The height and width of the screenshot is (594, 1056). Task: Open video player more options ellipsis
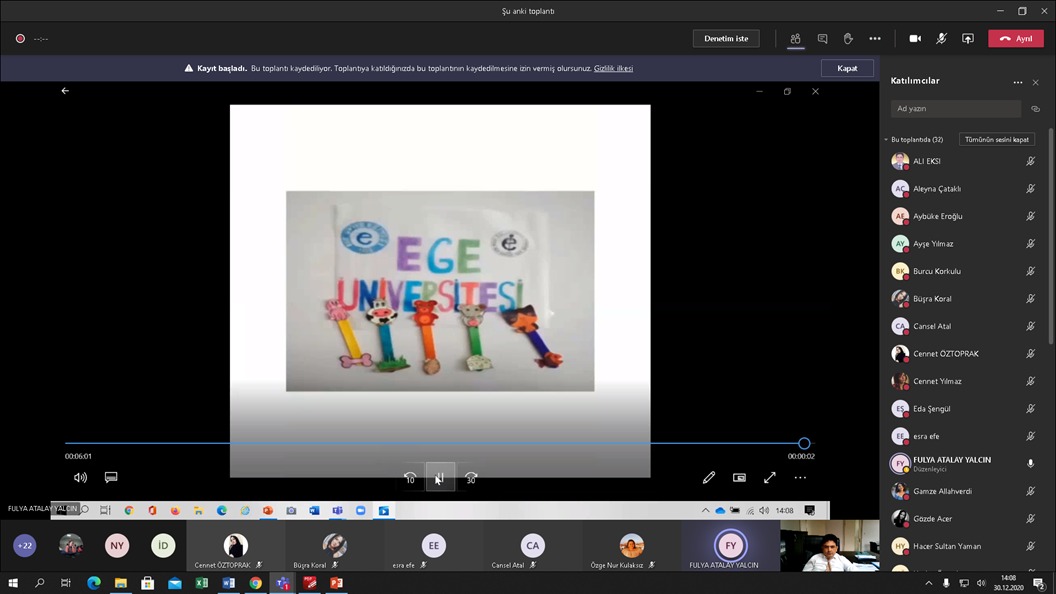pos(800,477)
